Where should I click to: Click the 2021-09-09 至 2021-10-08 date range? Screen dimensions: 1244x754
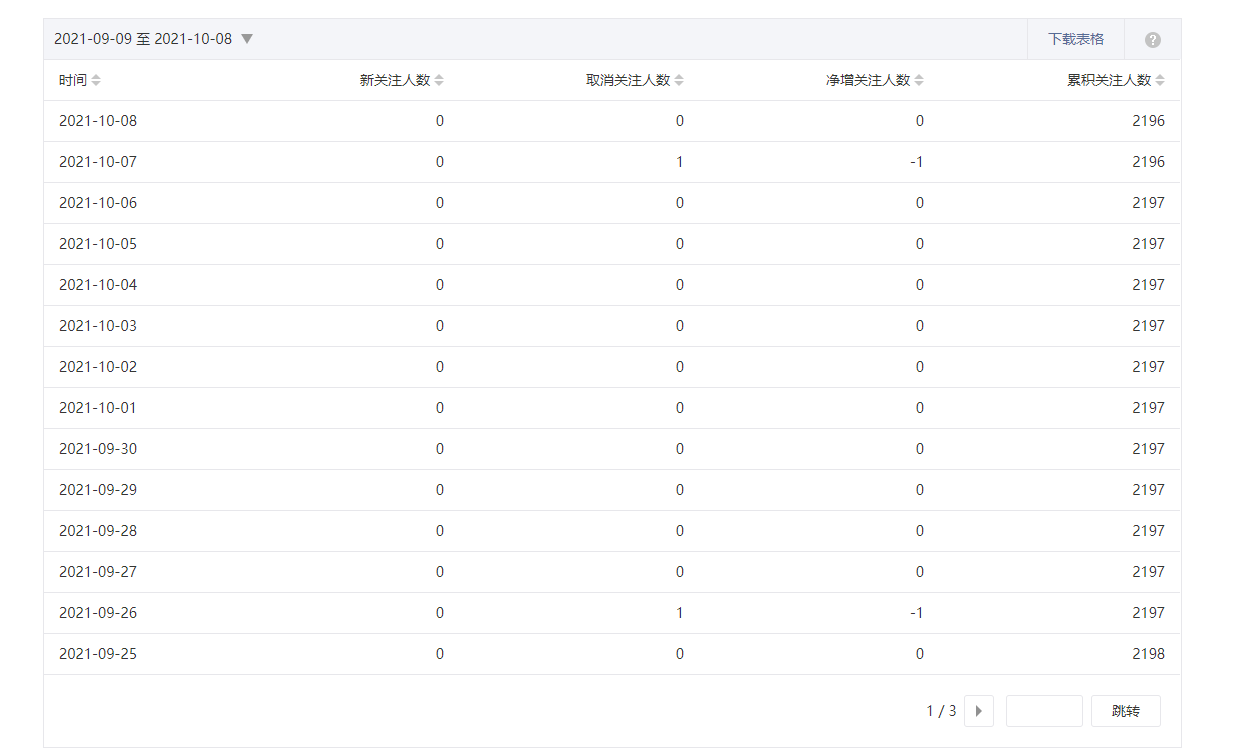point(143,39)
